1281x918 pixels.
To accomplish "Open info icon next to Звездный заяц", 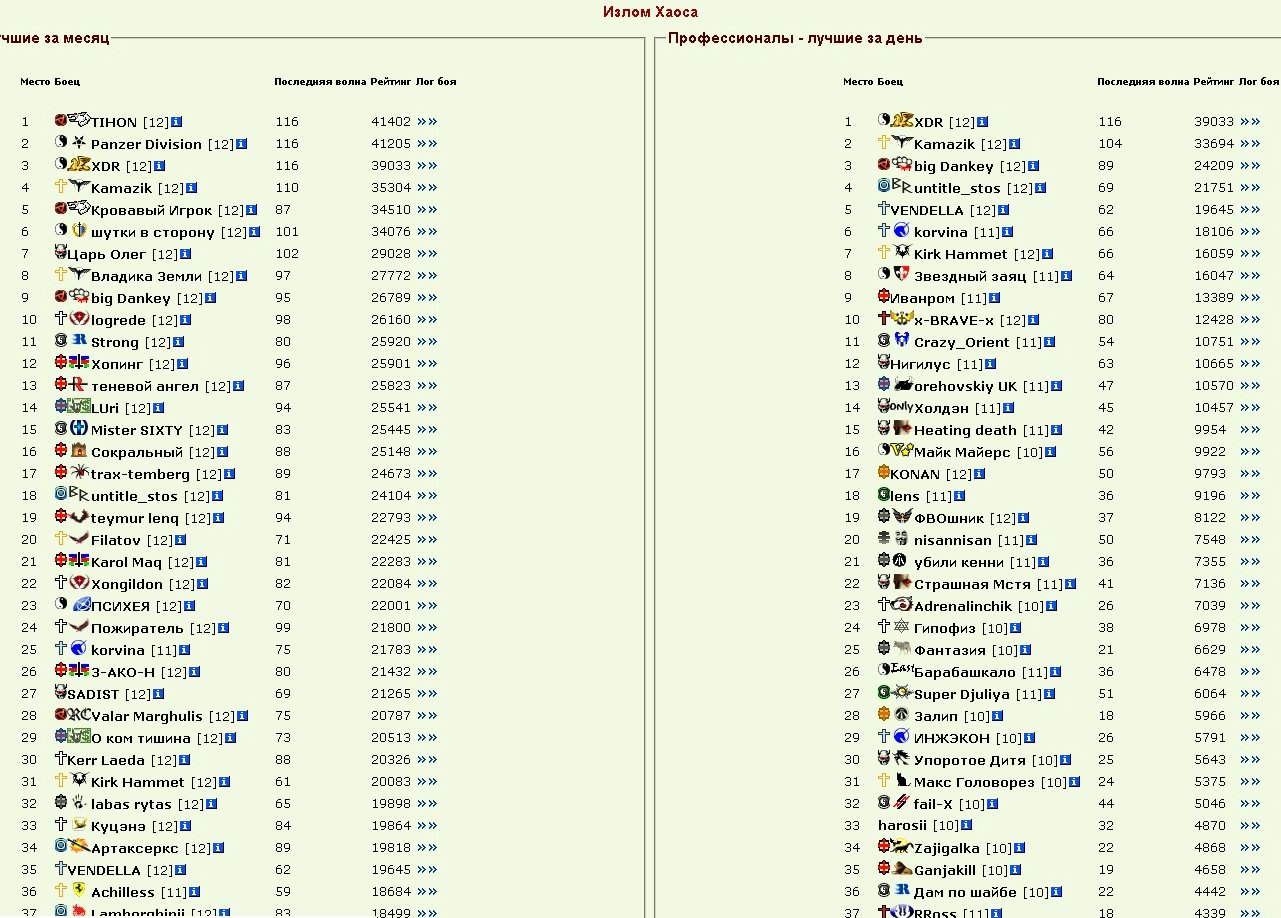I will (x=1067, y=276).
